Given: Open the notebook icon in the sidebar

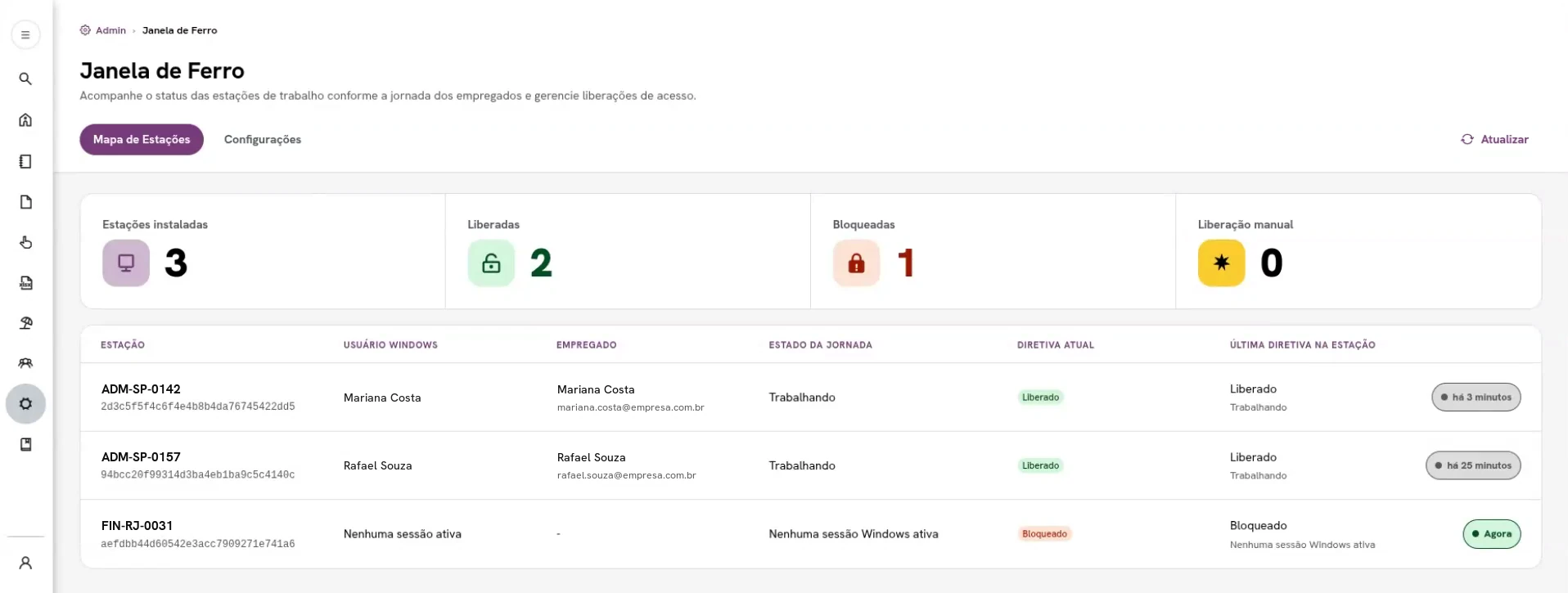Looking at the screenshot, I should (25, 161).
